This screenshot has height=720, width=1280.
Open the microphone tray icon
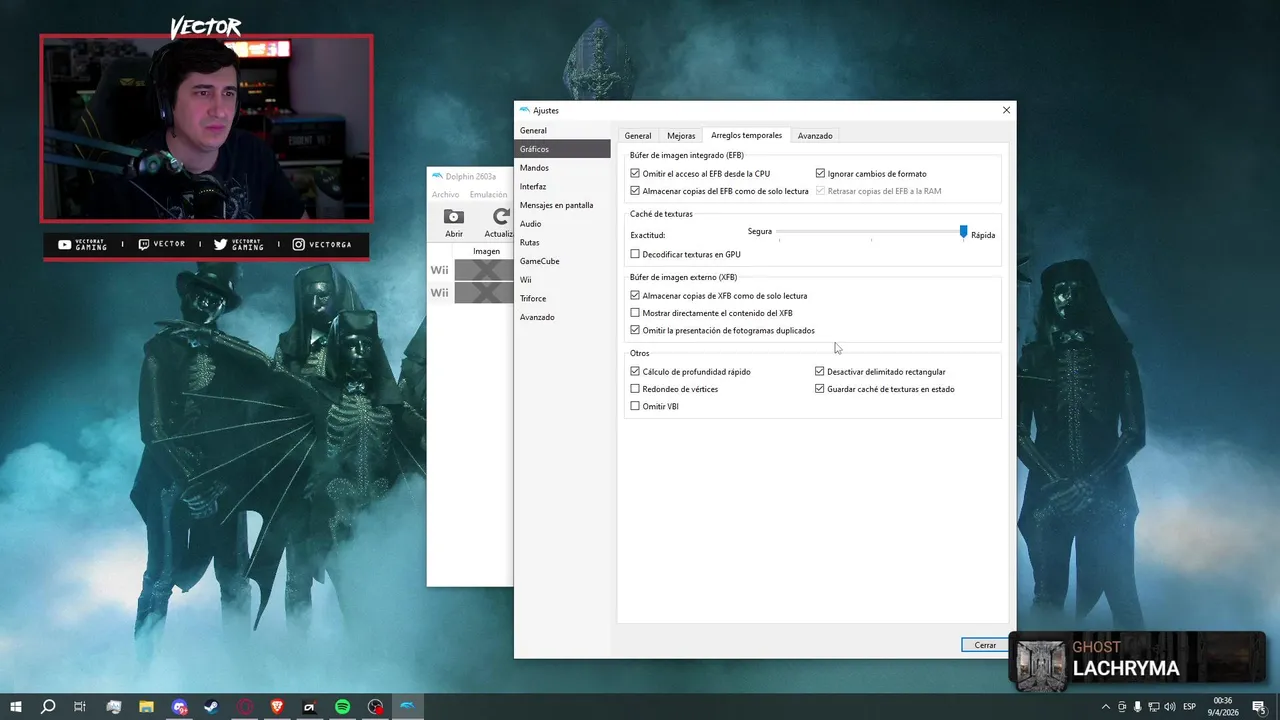[x=1137, y=707]
